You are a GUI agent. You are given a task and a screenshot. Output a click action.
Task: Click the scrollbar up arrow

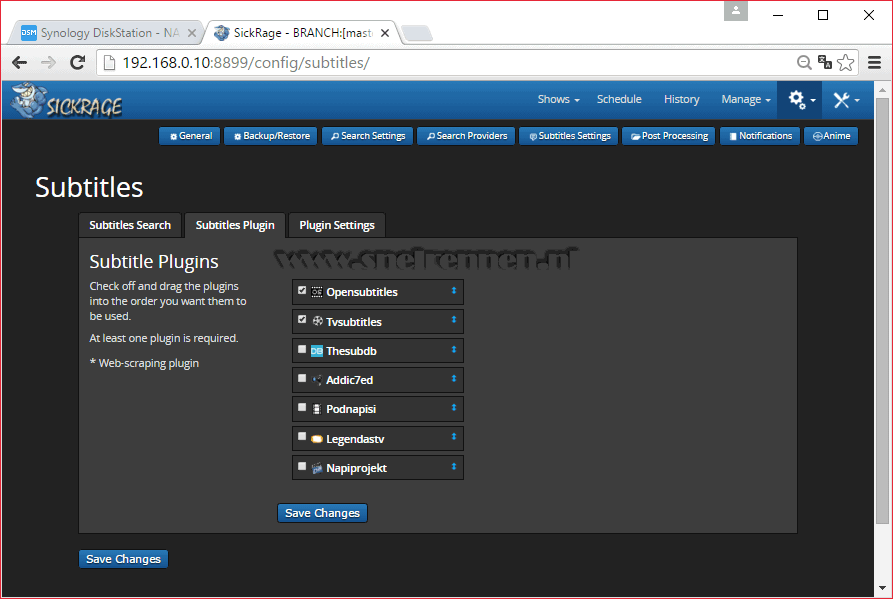click(x=882, y=90)
